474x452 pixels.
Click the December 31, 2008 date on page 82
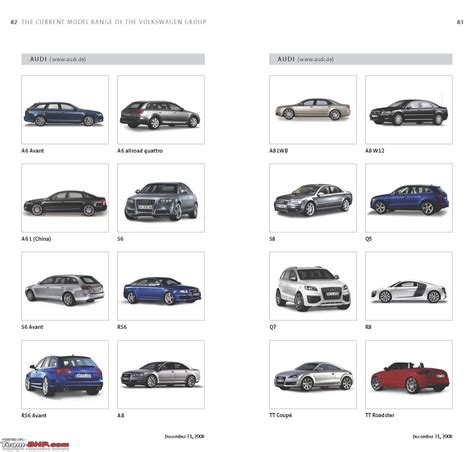pos(184,436)
